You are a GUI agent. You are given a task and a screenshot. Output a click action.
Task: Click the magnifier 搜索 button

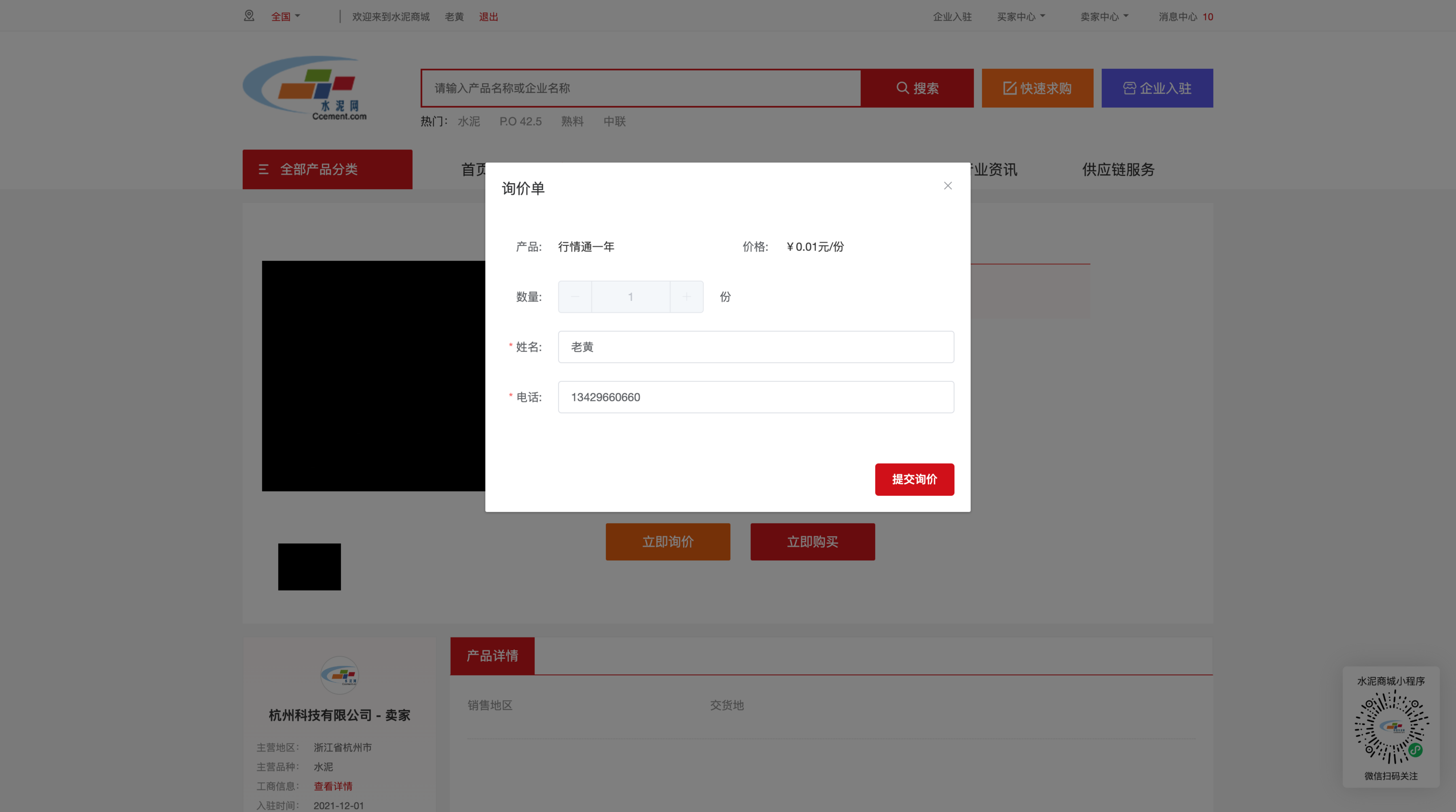click(x=917, y=88)
